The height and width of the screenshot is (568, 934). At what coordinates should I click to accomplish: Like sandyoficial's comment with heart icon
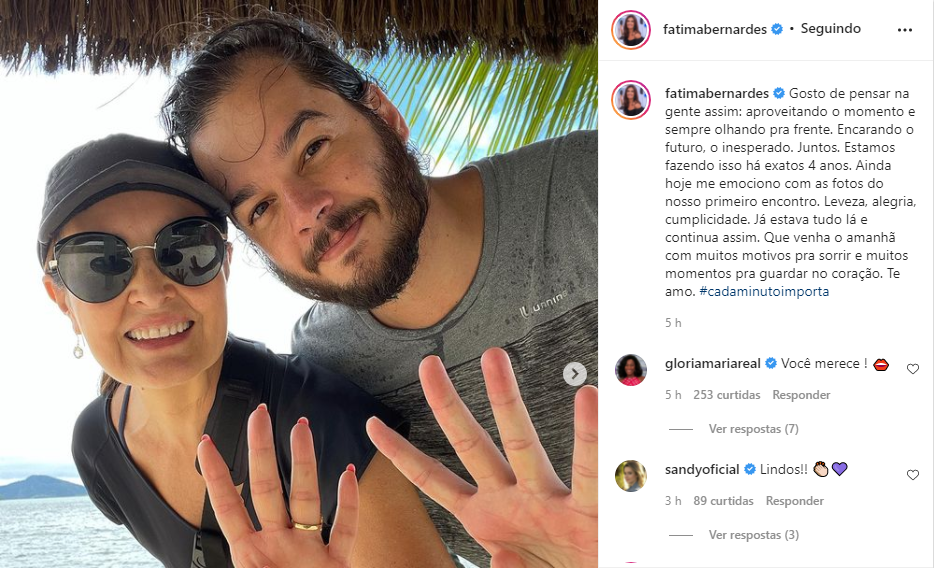(x=913, y=475)
